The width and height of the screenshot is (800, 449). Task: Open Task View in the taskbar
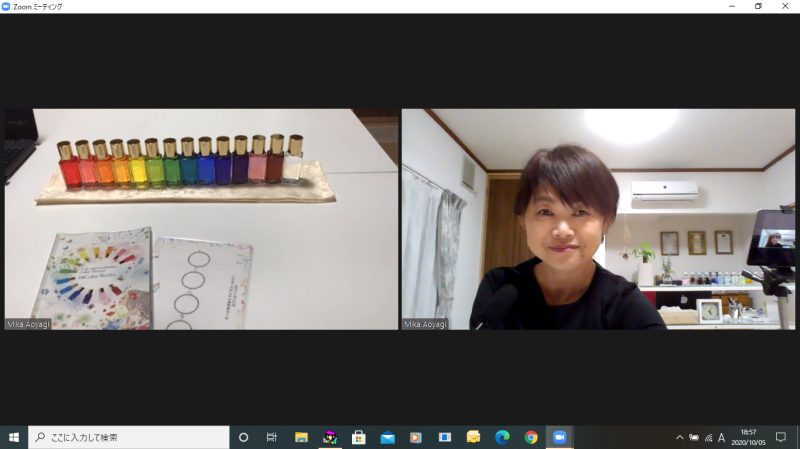coord(271,437)
